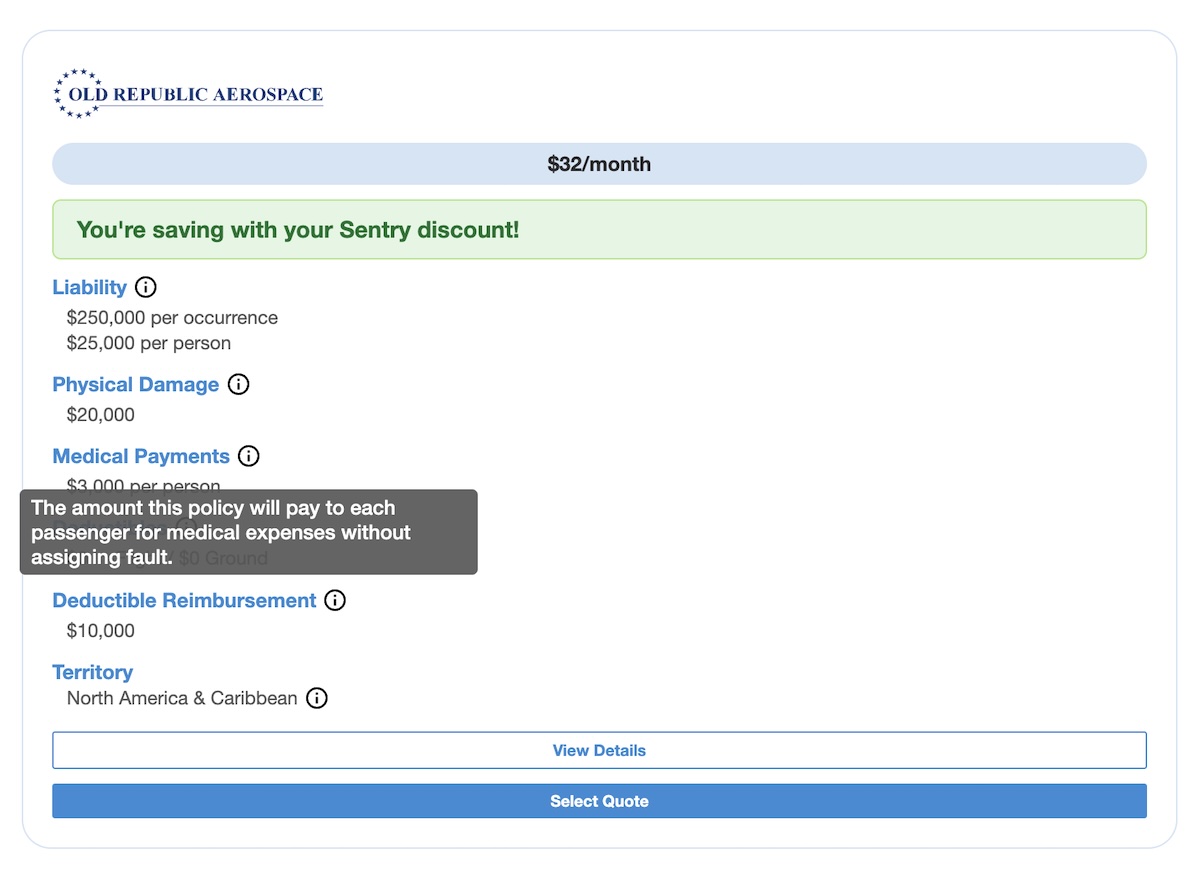
Task: Click the $10,000 Deductible Reimbursement amount
Action: tap(100, 631)
